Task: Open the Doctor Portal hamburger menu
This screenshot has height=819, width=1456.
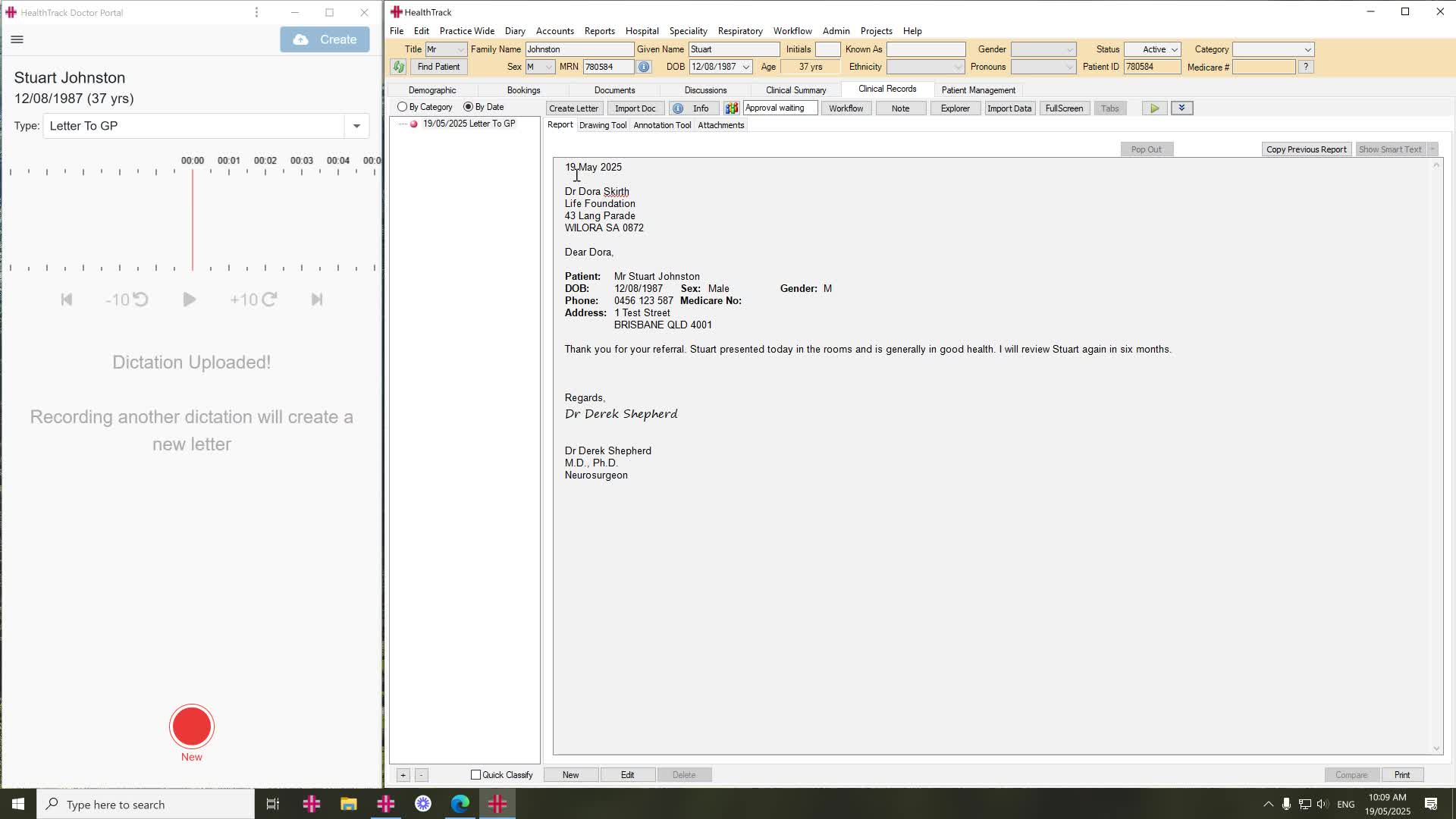Action: 17,39
